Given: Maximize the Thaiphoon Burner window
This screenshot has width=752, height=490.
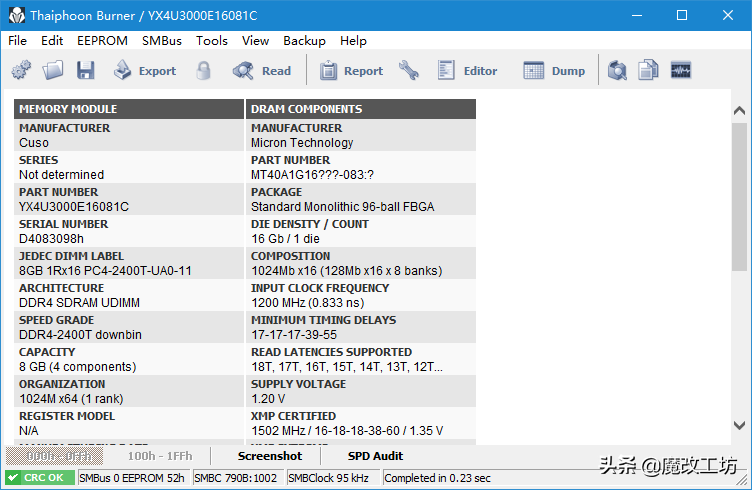Looking at the screenshot, I should pos(682,15).
